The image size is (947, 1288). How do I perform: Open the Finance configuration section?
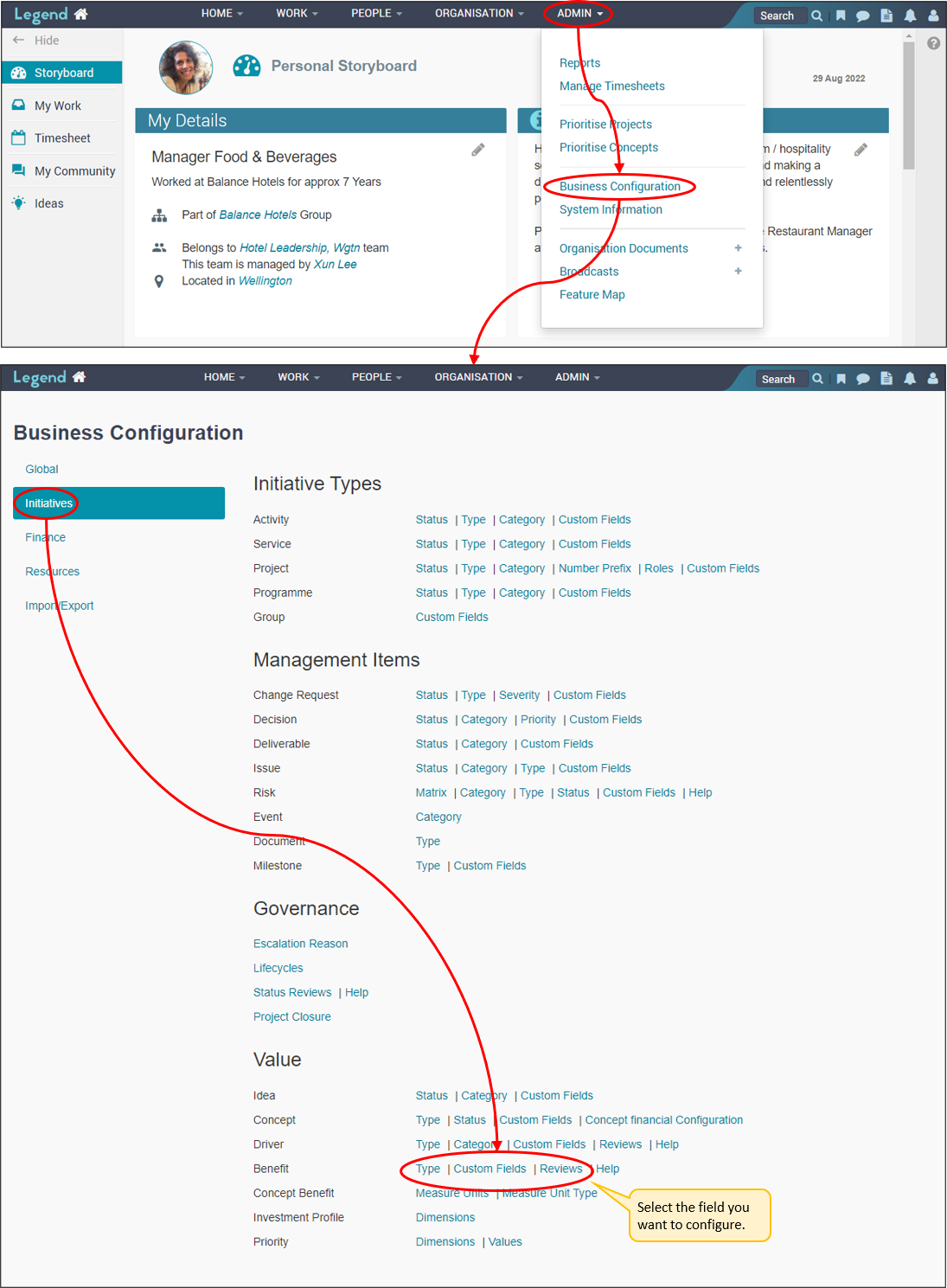tap(45, 538)
